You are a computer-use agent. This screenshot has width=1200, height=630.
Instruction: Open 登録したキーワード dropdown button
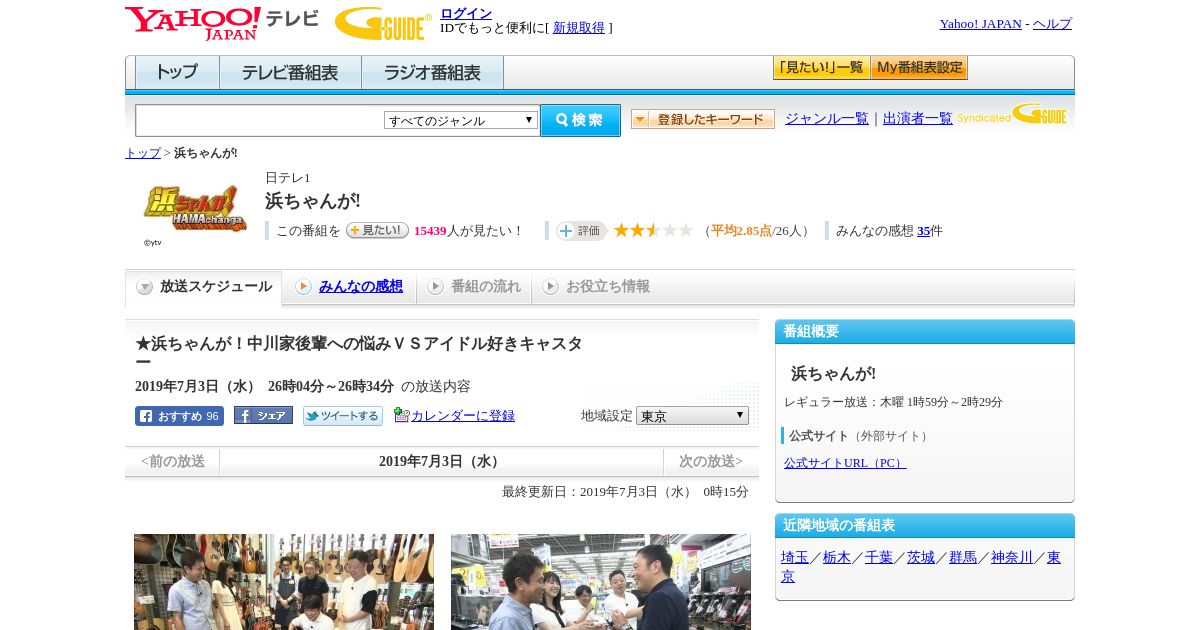(x=703, y=119)
